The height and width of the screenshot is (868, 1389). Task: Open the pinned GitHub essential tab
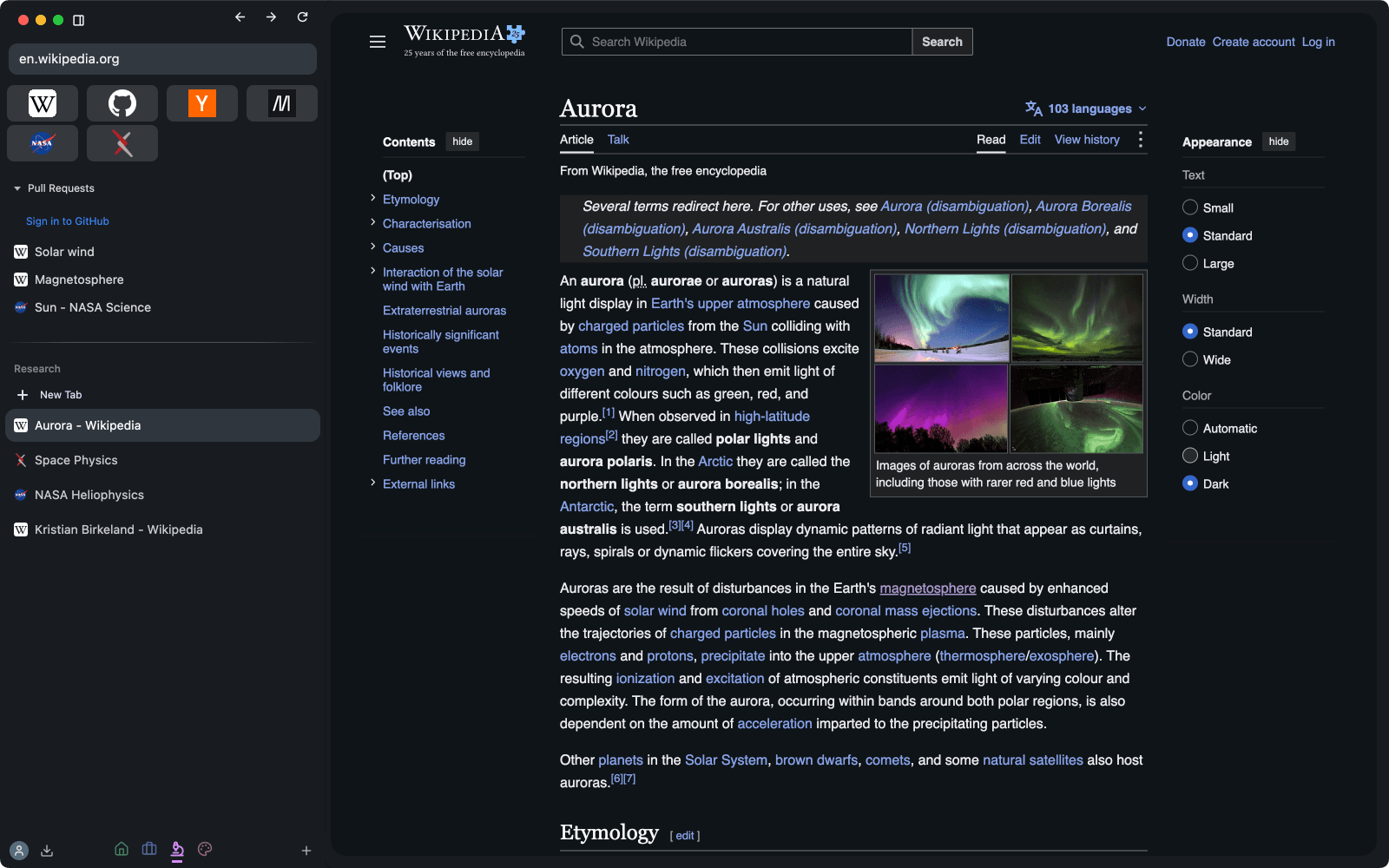(122, 103)
